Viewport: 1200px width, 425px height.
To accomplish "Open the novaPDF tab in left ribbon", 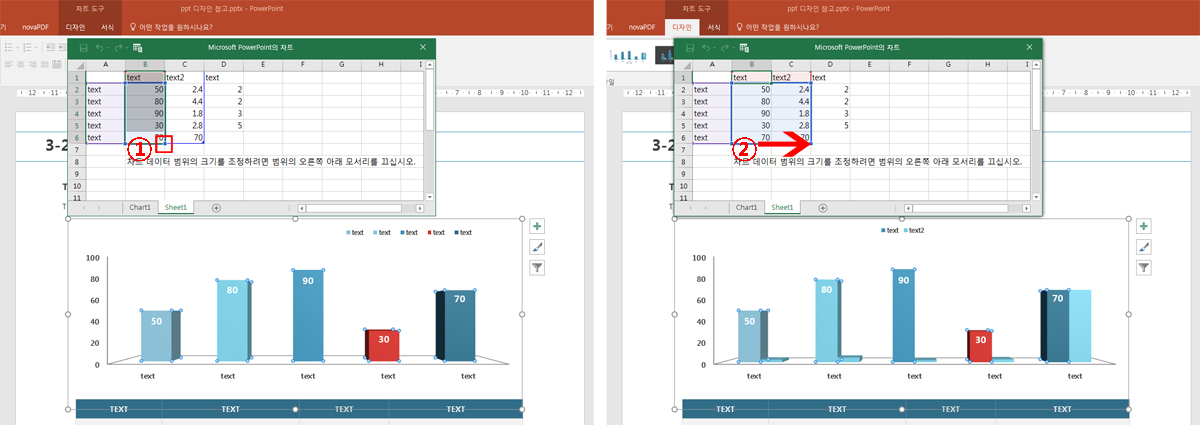I will tap(38, 28).
